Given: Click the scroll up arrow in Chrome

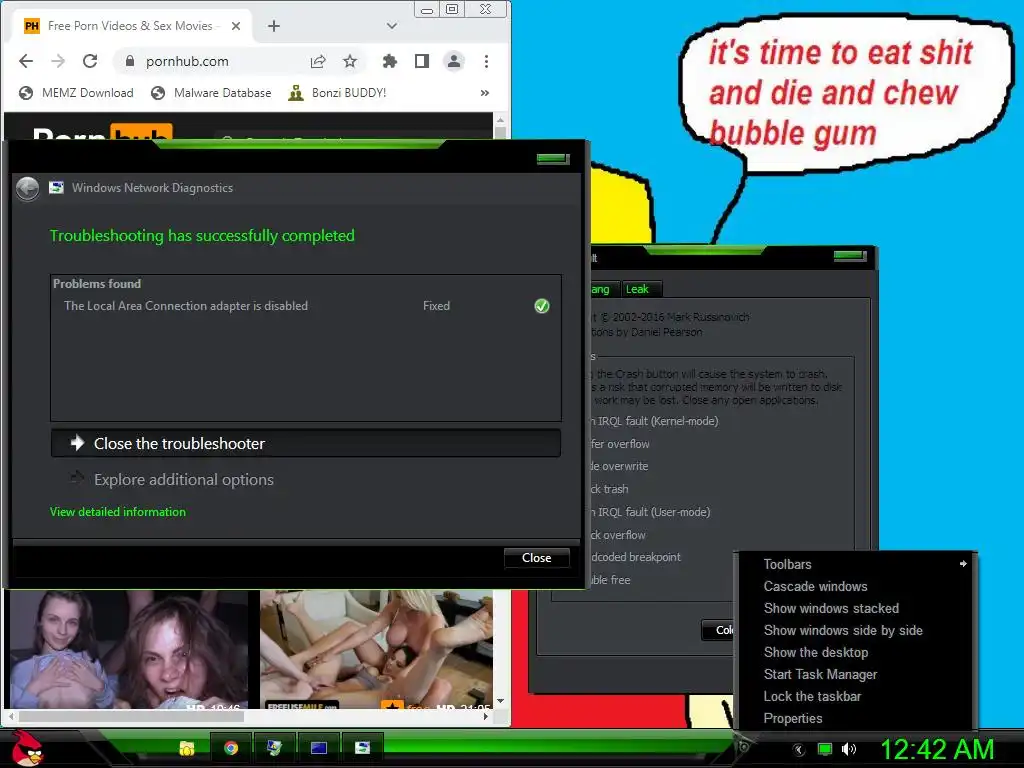Looking at the screenshot, I should point(500,120).
